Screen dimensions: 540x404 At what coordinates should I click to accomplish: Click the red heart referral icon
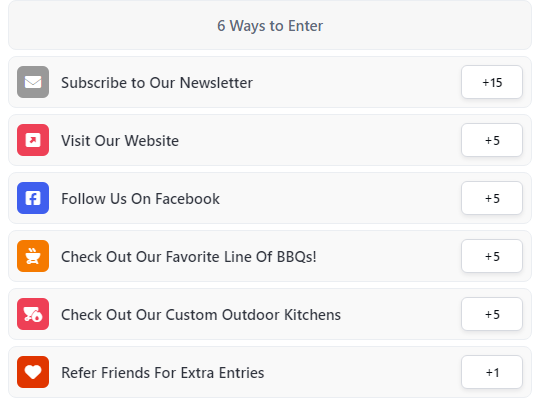(x=33, y=372)
